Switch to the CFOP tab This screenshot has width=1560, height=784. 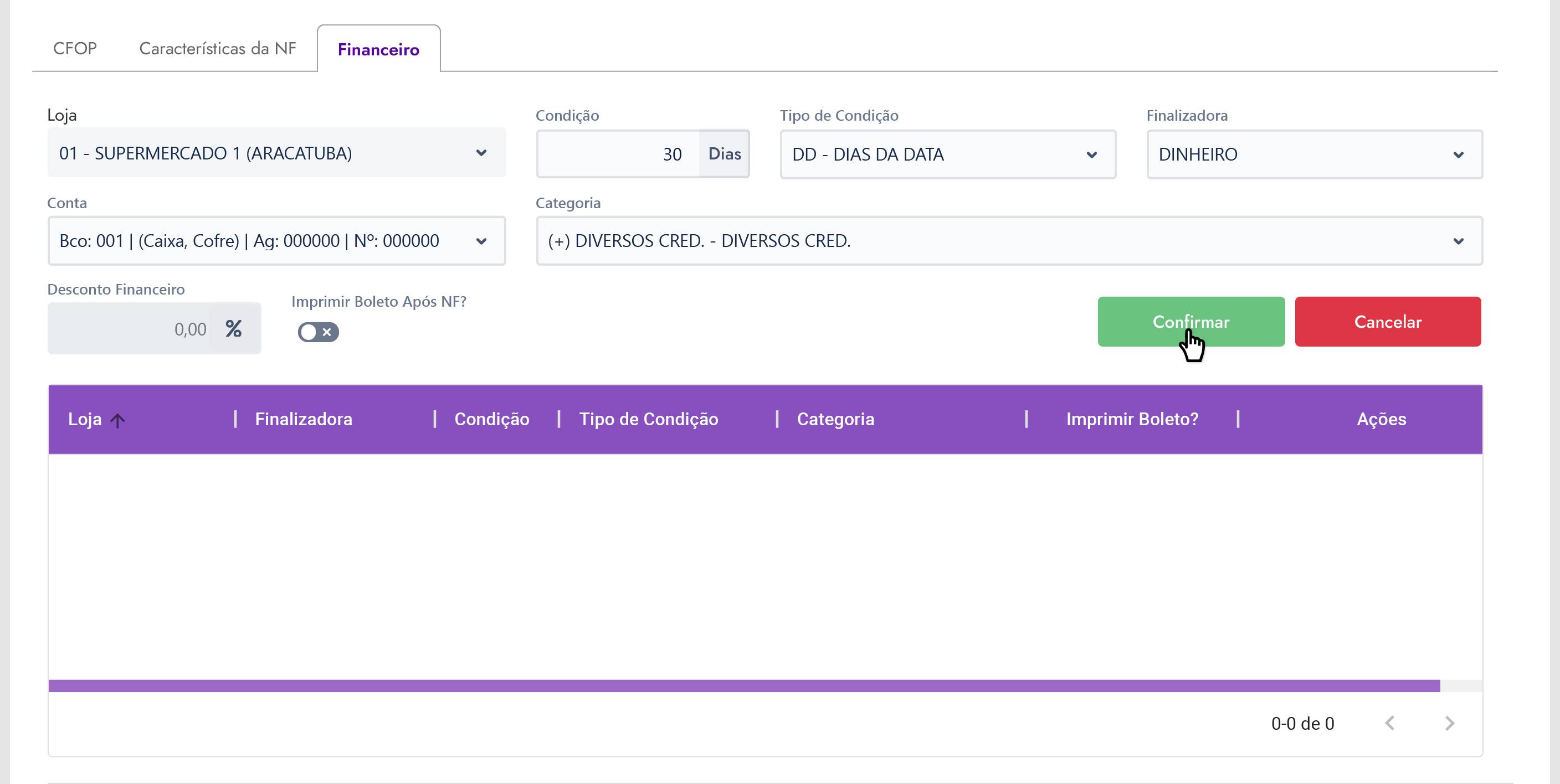click(x=74, y=48)
